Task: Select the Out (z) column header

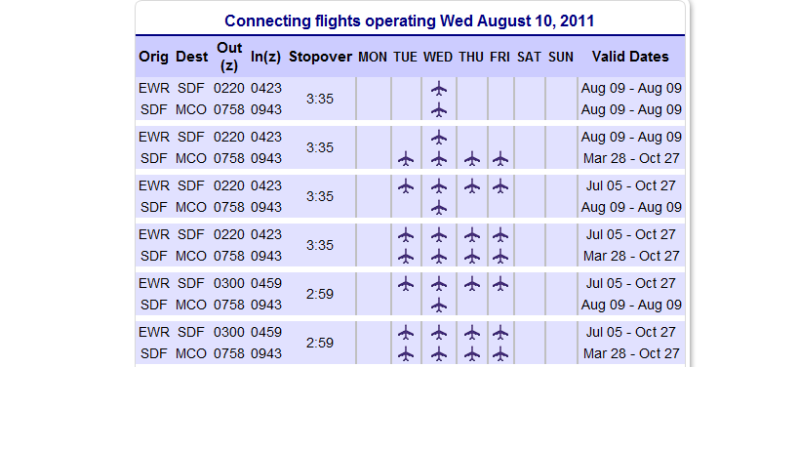Action: click(x=229, y=57)
